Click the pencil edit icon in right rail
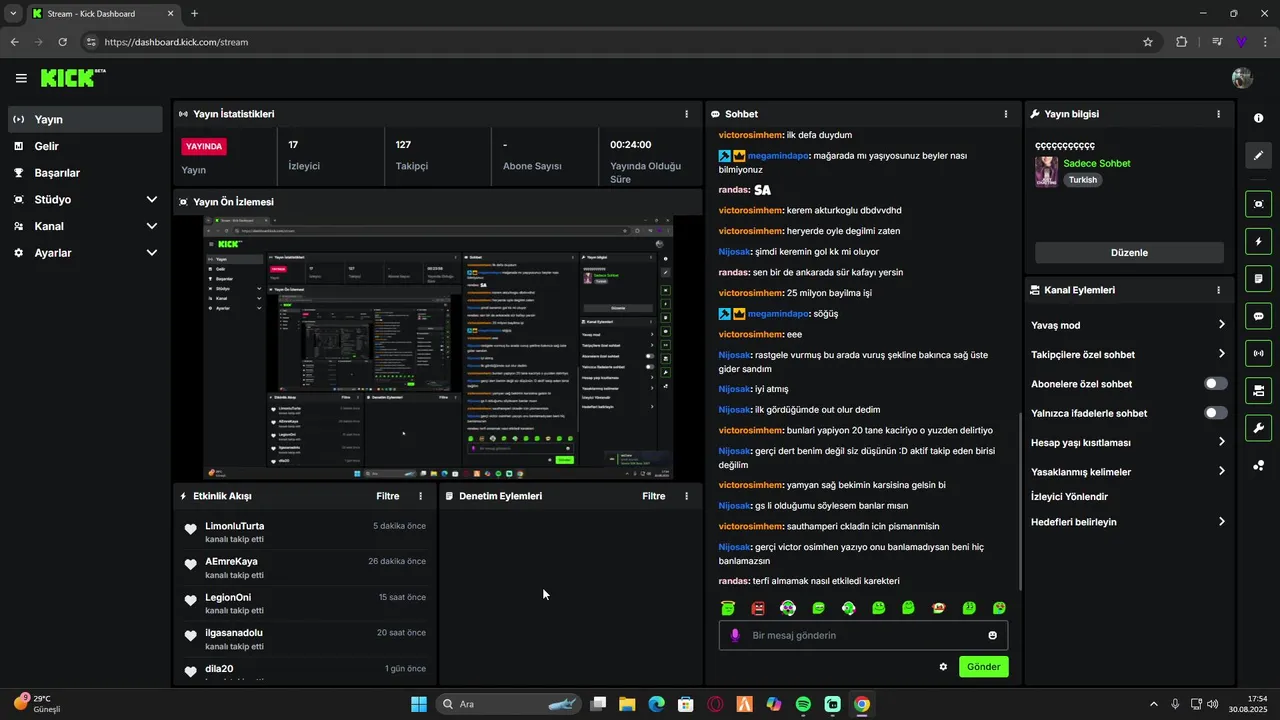 [1258, 155]
